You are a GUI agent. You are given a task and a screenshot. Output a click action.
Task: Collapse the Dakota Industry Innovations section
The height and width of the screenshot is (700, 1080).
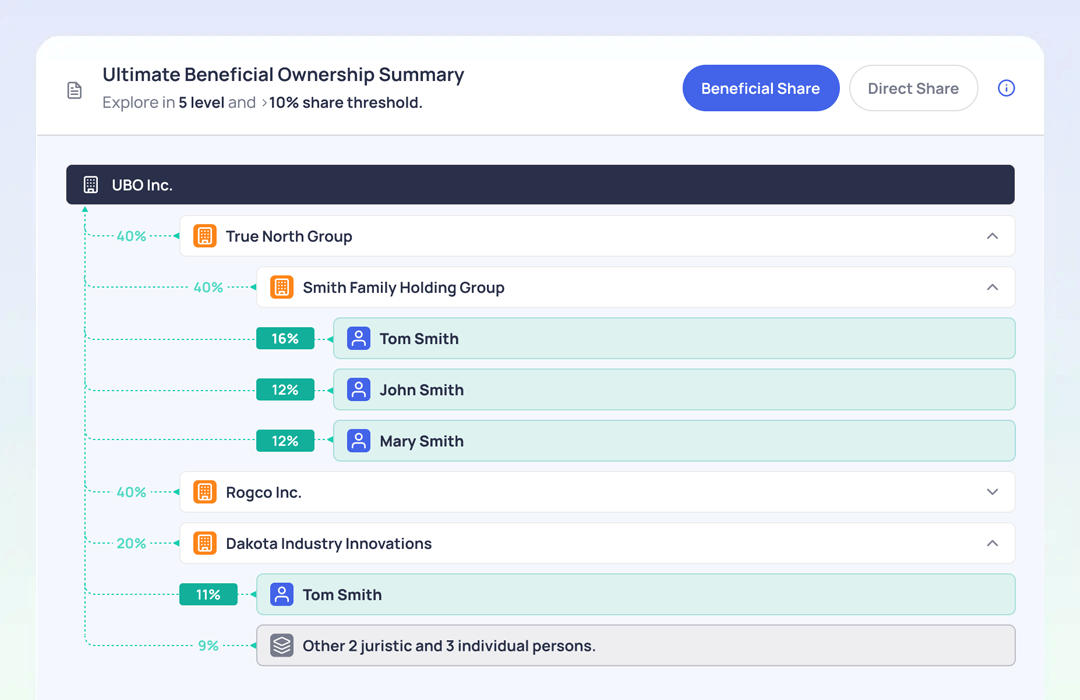[x=992, y=543]
